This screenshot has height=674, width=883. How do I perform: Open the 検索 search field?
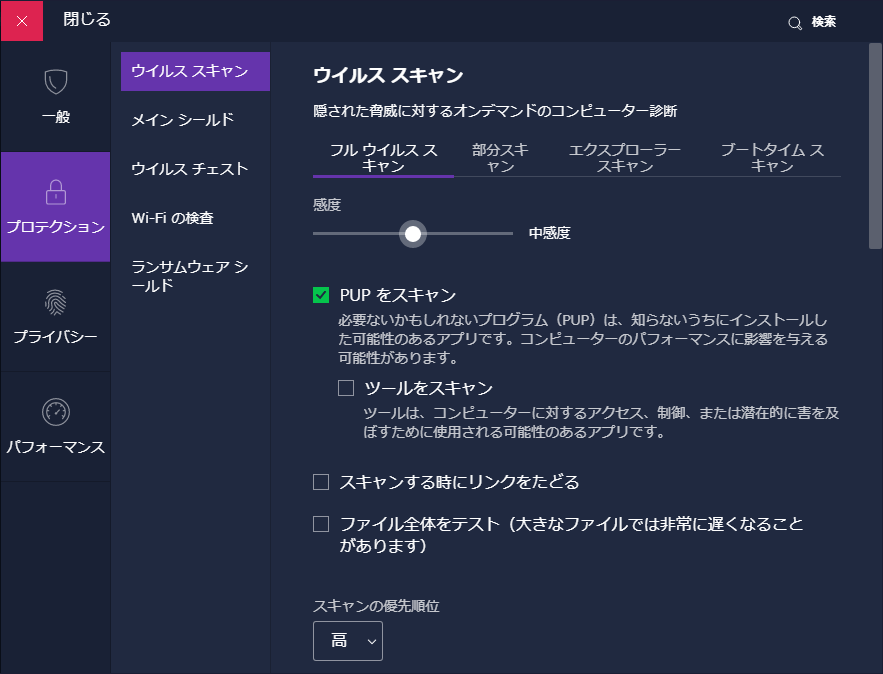pos(823,22)
